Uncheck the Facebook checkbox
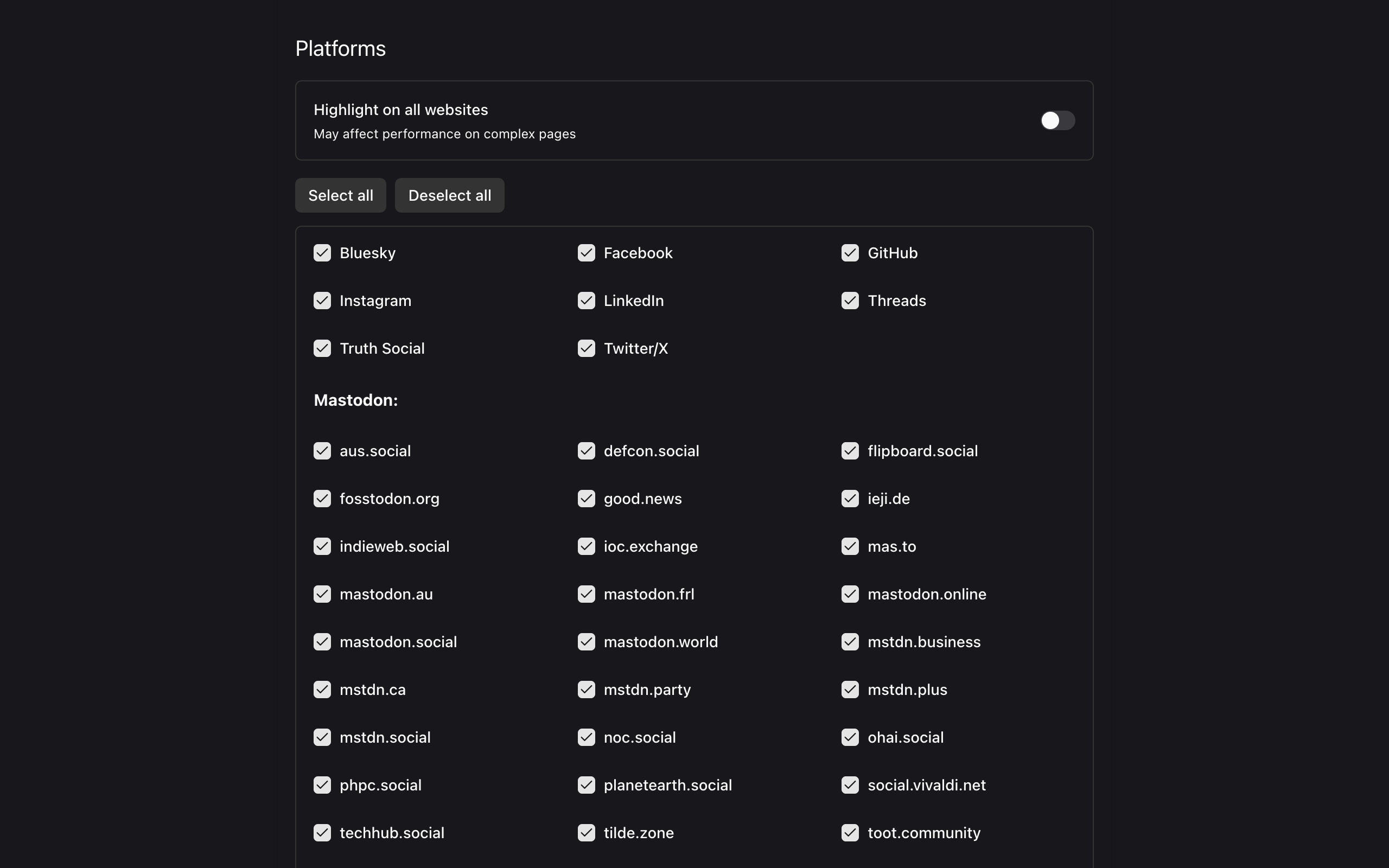 click(x=586, y=253)
